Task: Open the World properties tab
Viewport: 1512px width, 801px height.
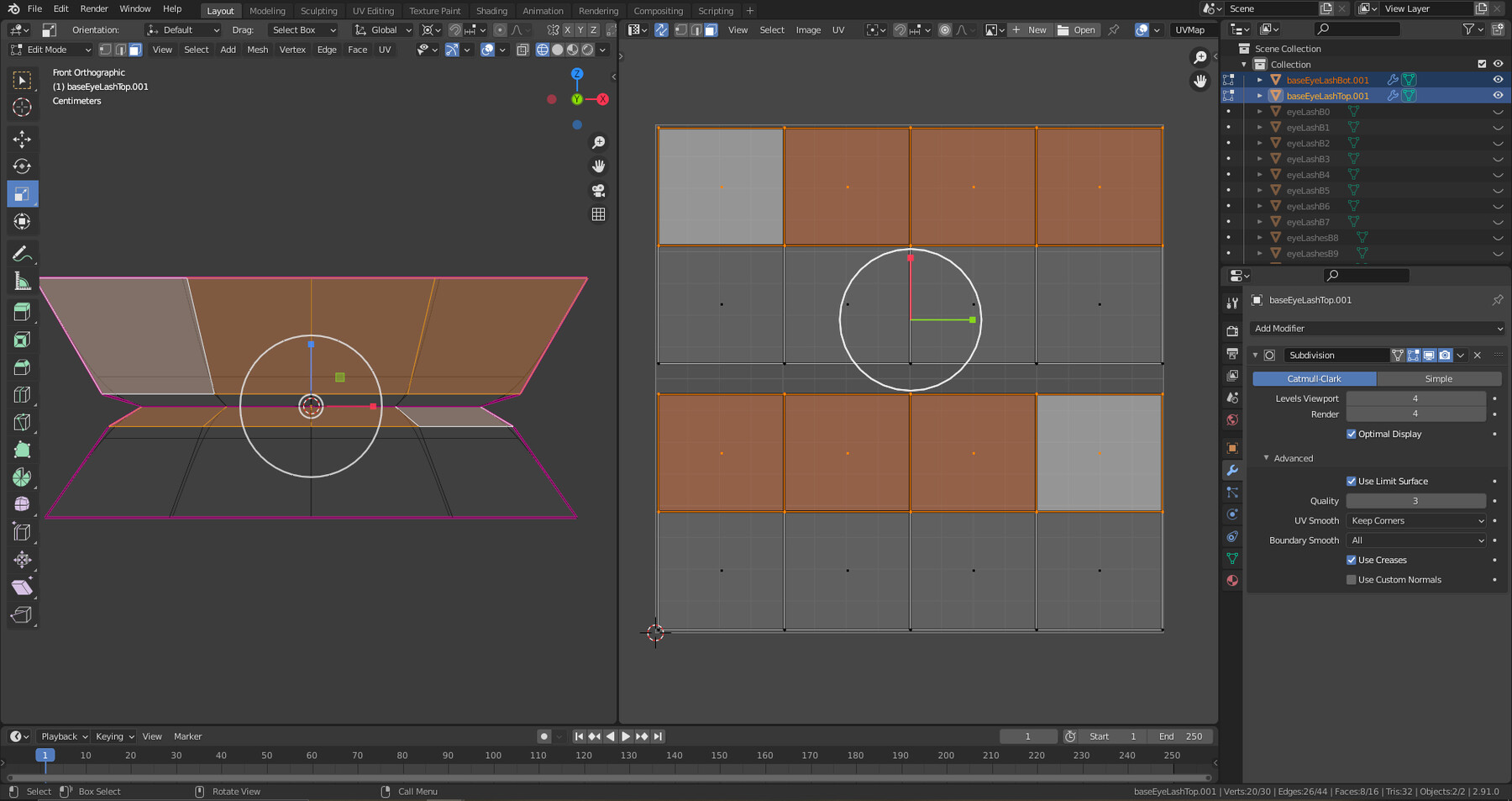Action: pos(1232,420)
